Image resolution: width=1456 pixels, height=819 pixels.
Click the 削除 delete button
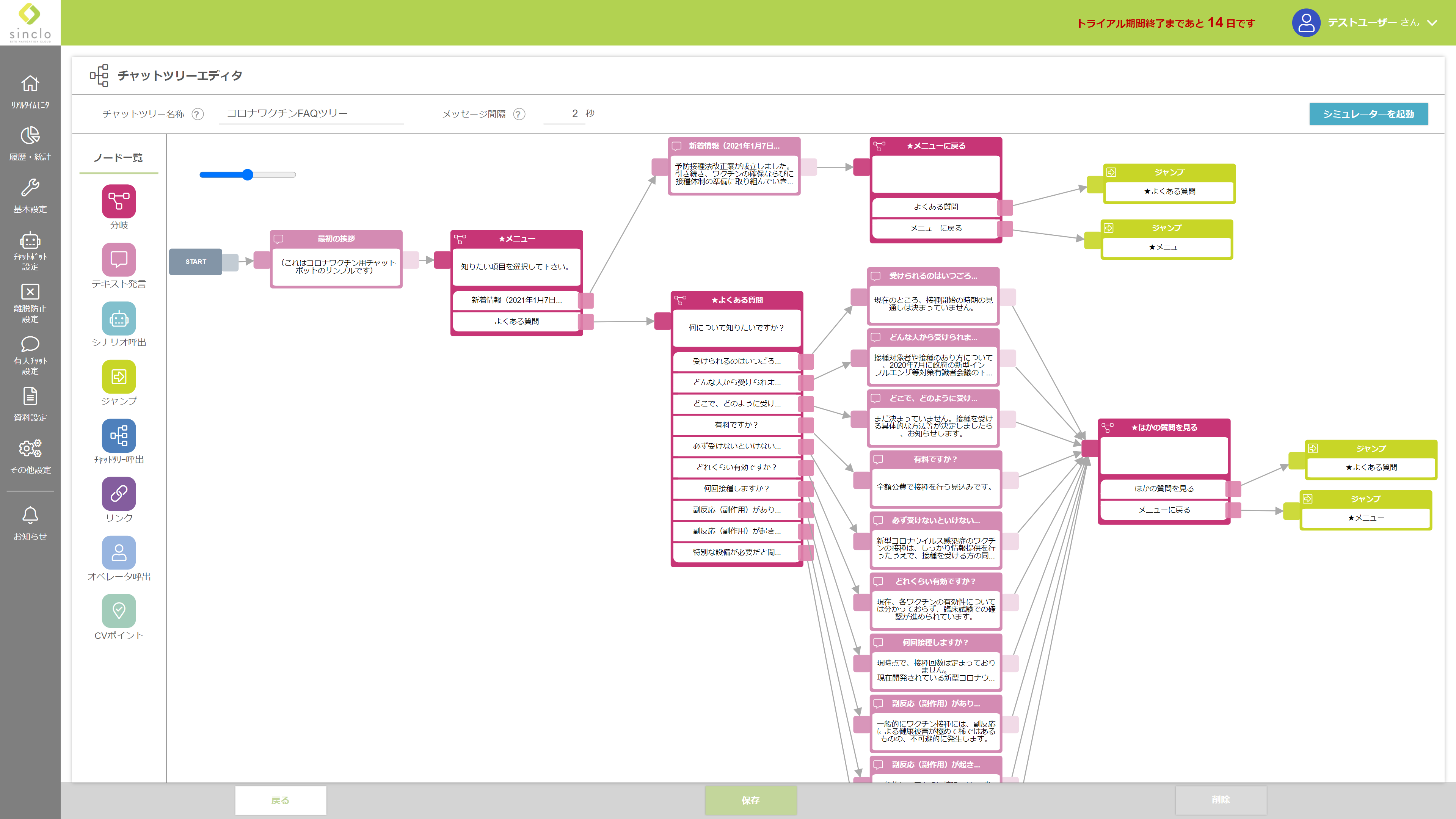(1221, 800)
